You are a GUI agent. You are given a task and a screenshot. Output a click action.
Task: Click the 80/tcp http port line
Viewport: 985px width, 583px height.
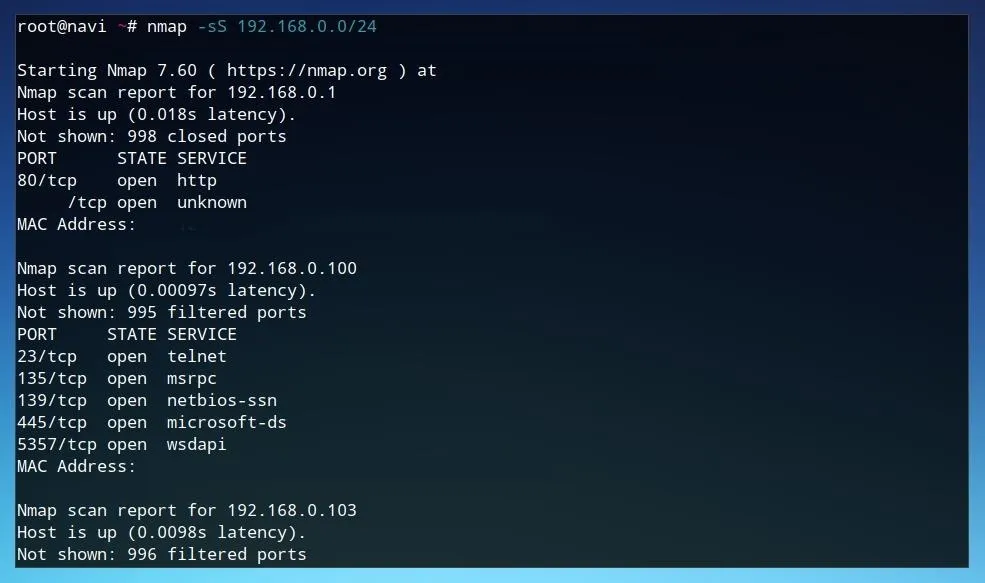[x=117, y=181]
